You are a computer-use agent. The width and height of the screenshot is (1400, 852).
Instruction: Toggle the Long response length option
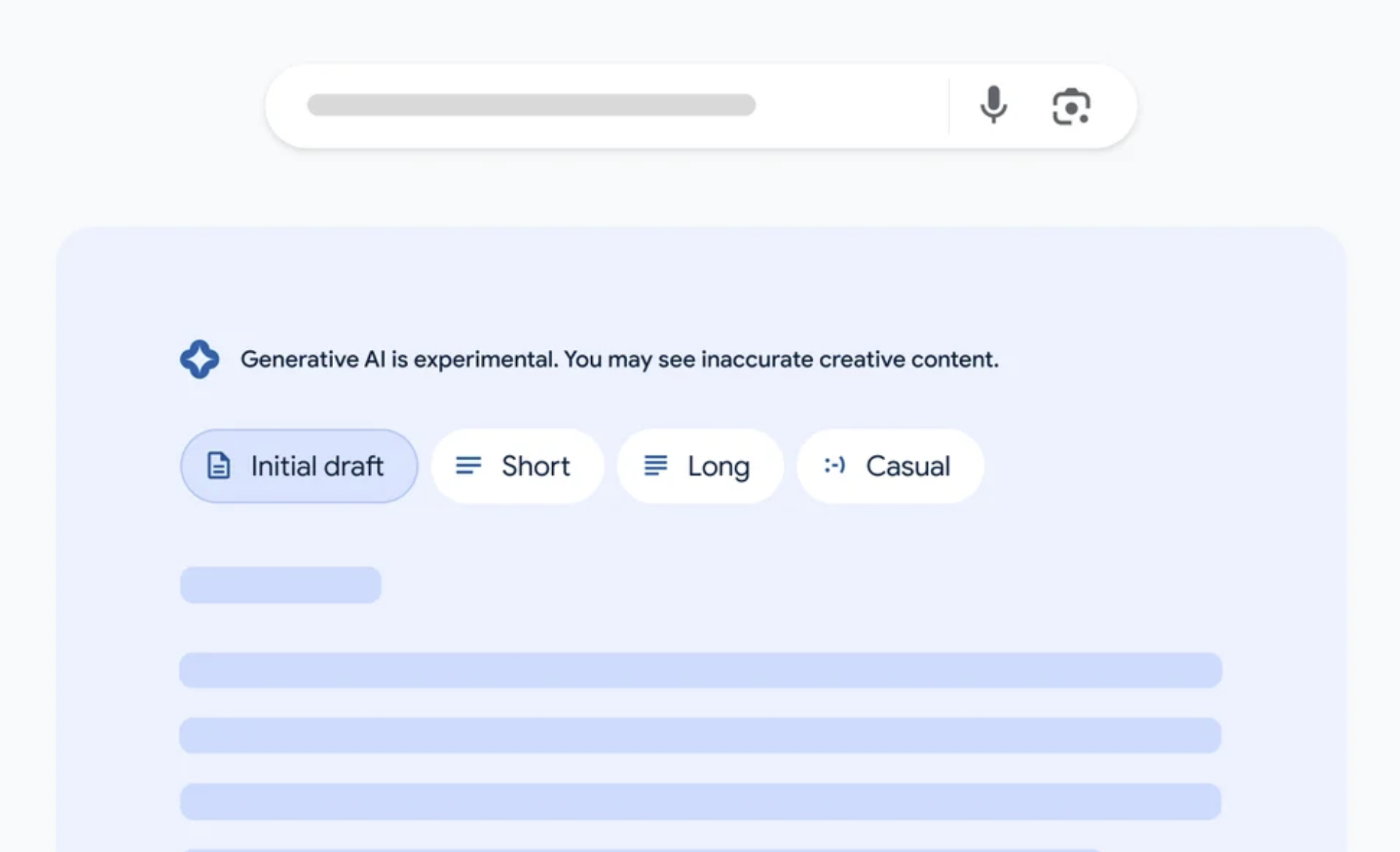699,465
